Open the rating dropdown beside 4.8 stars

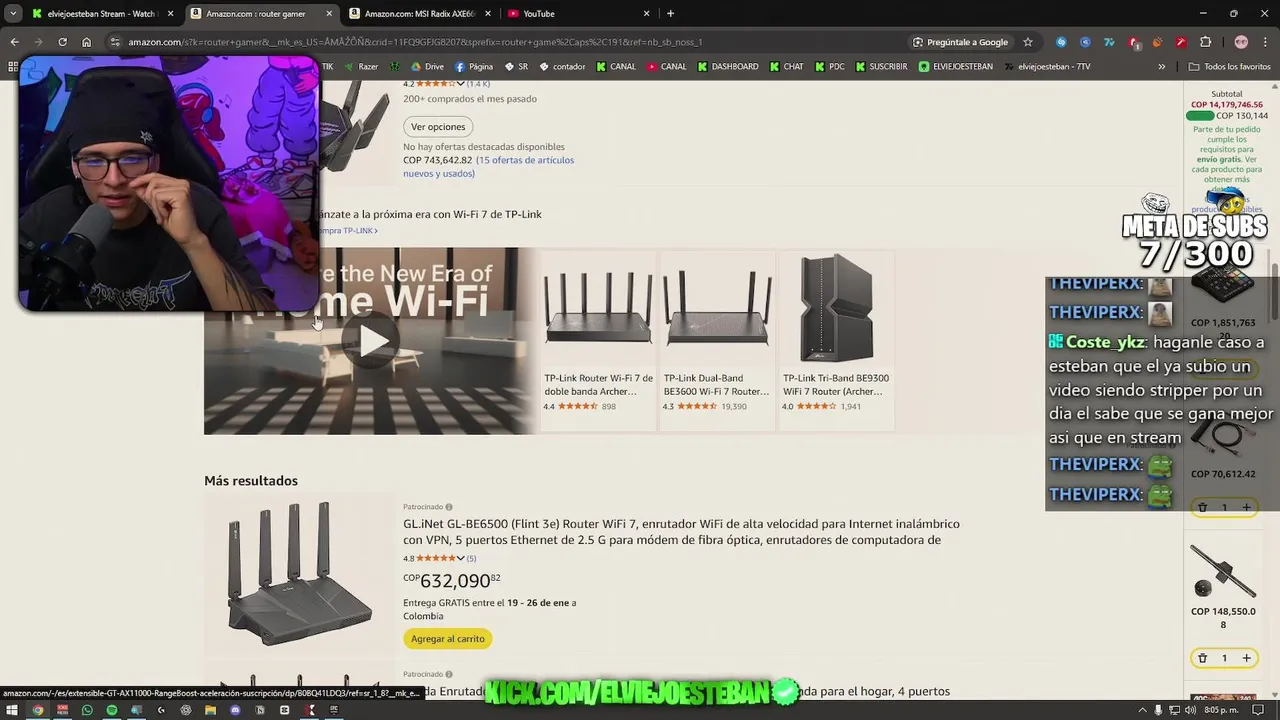[460, 558]
